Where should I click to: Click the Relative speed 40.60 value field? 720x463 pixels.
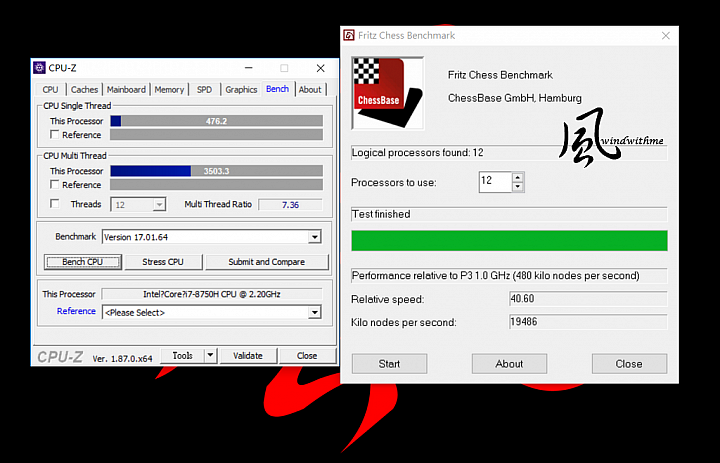[588, 299]
